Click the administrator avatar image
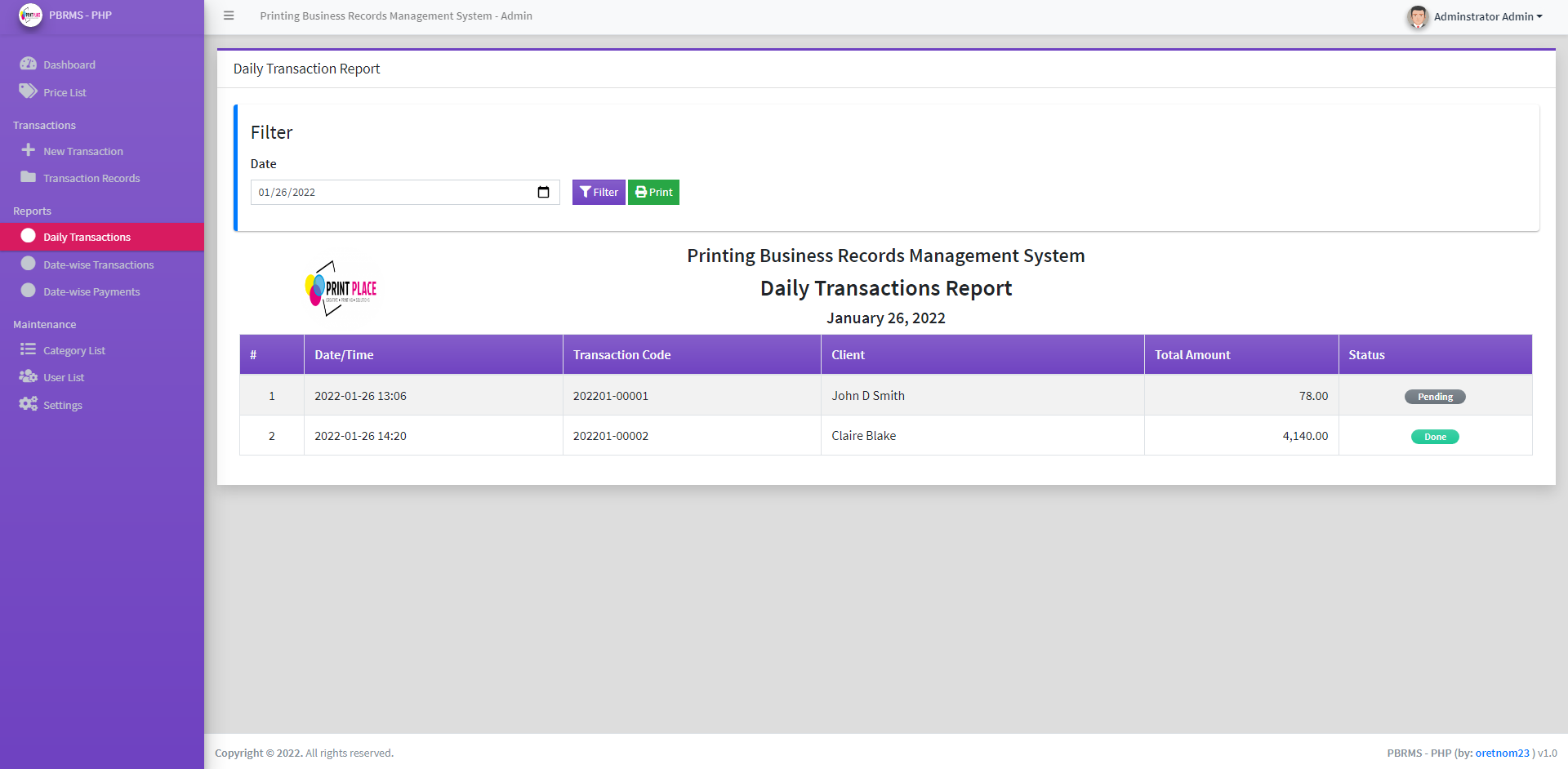Screen dimensions: 1568x769 click(1418, 16)
